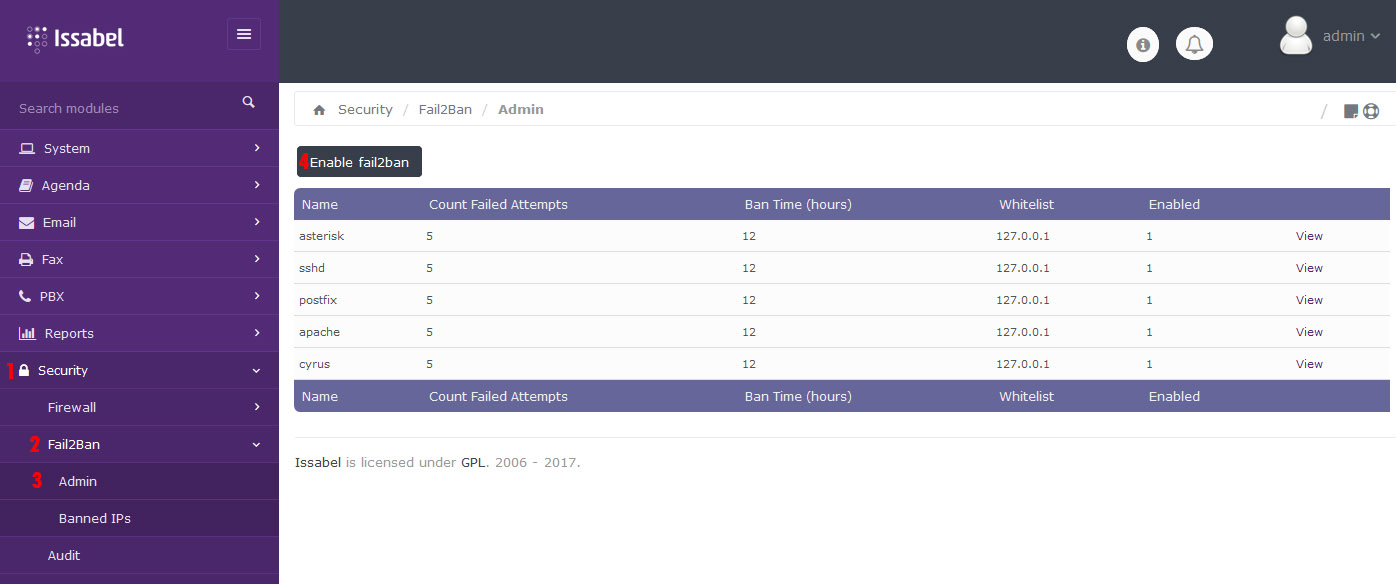This screenshot has width=1396, height=584.
Task: Click the cyrus name cell
Action: 315,364
